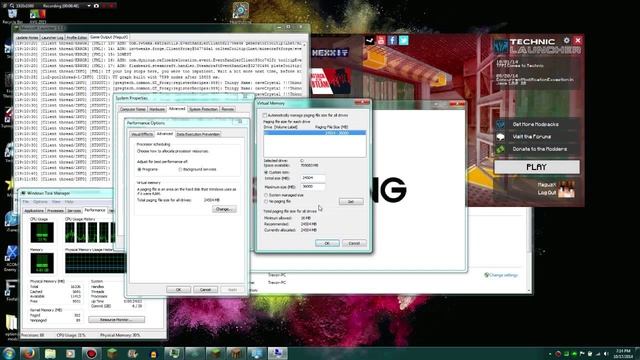The width and height of the screenshot is (640, 360).
Task: Open Firefox from the taskbar
Action: point(29,353)
